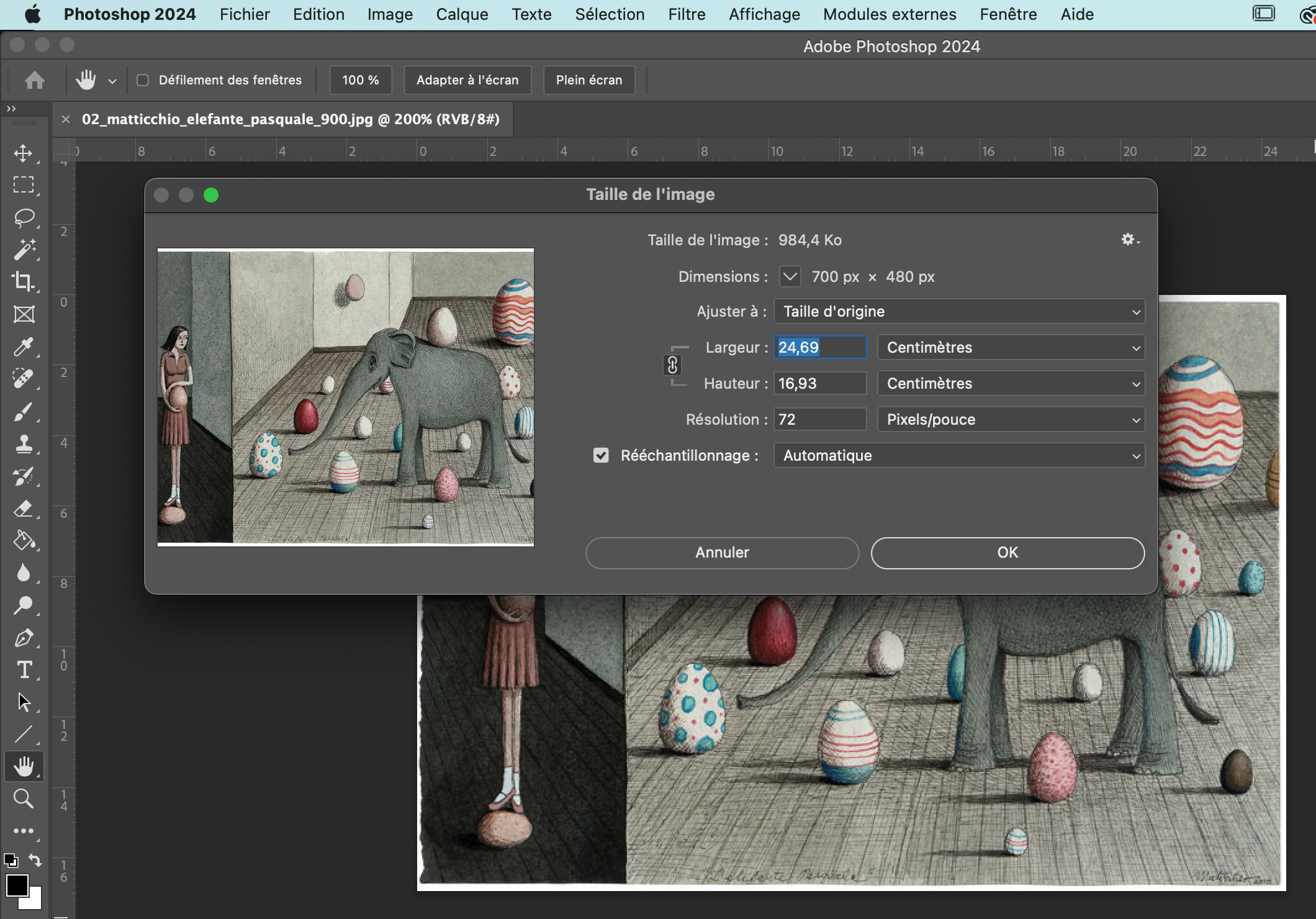
Task: Click Adapter à l'écran button
Action: (467, 80)
